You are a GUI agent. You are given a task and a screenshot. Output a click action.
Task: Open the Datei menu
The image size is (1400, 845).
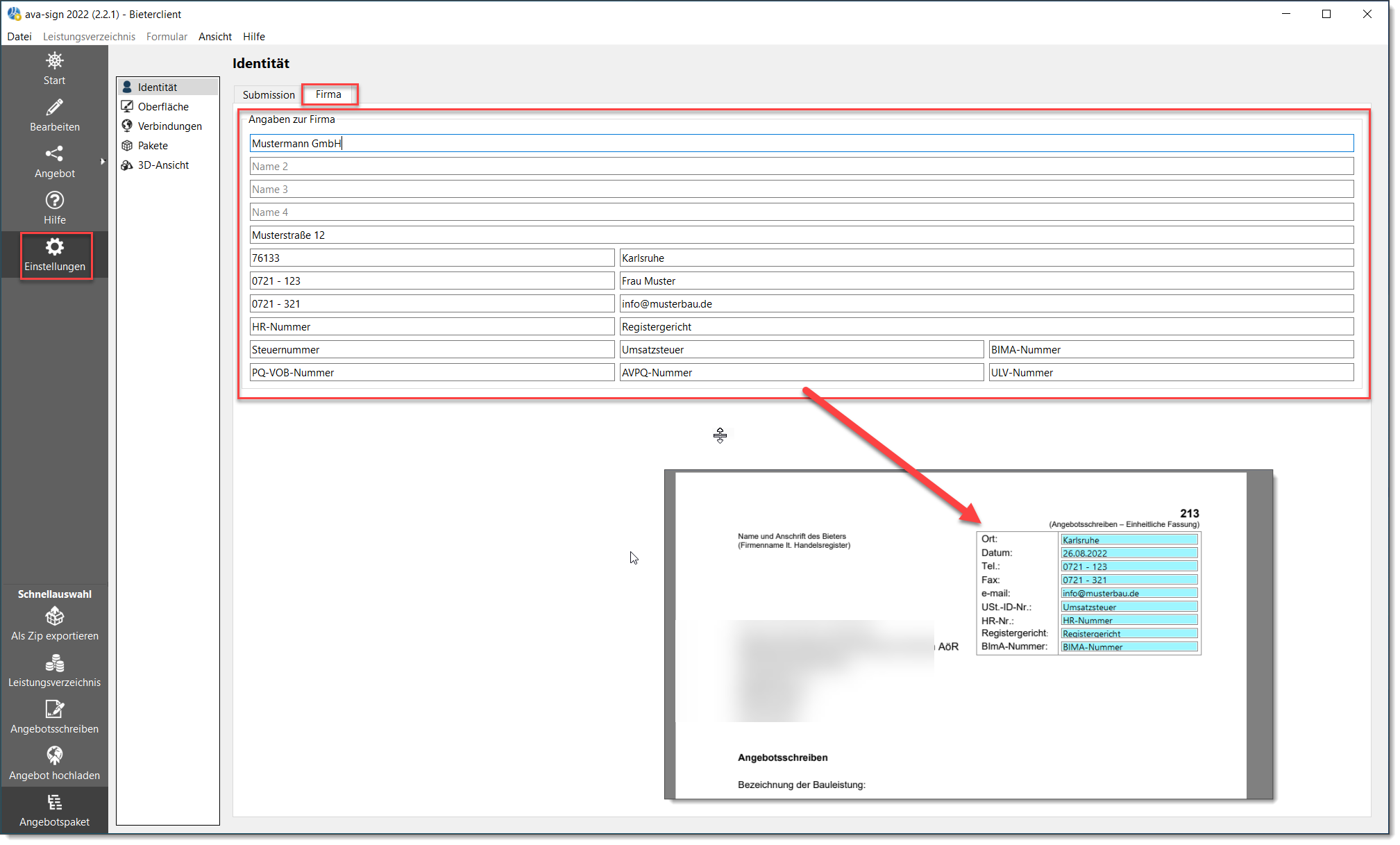click(19, 36)
